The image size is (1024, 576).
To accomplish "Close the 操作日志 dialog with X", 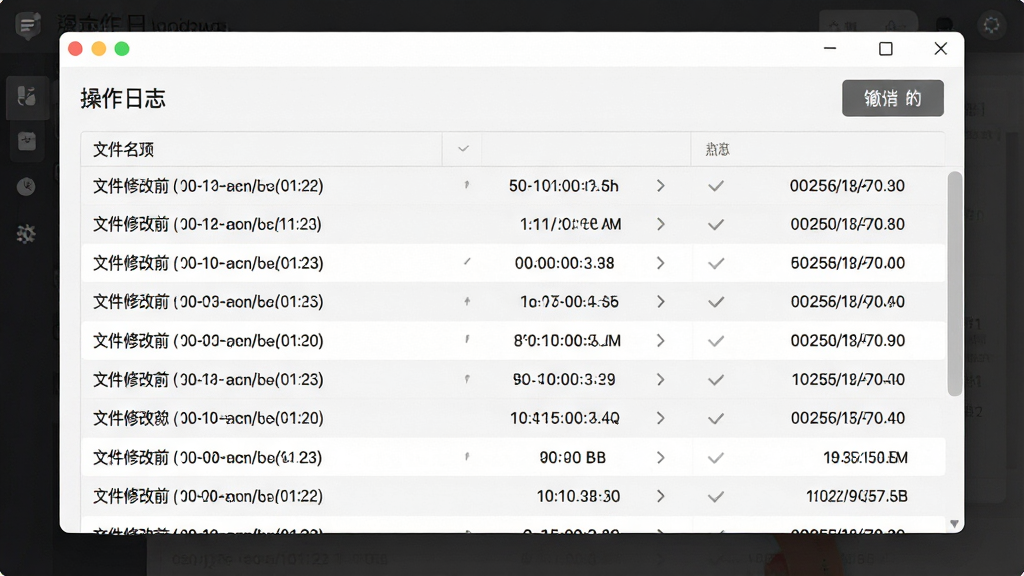I will [940, 49].
